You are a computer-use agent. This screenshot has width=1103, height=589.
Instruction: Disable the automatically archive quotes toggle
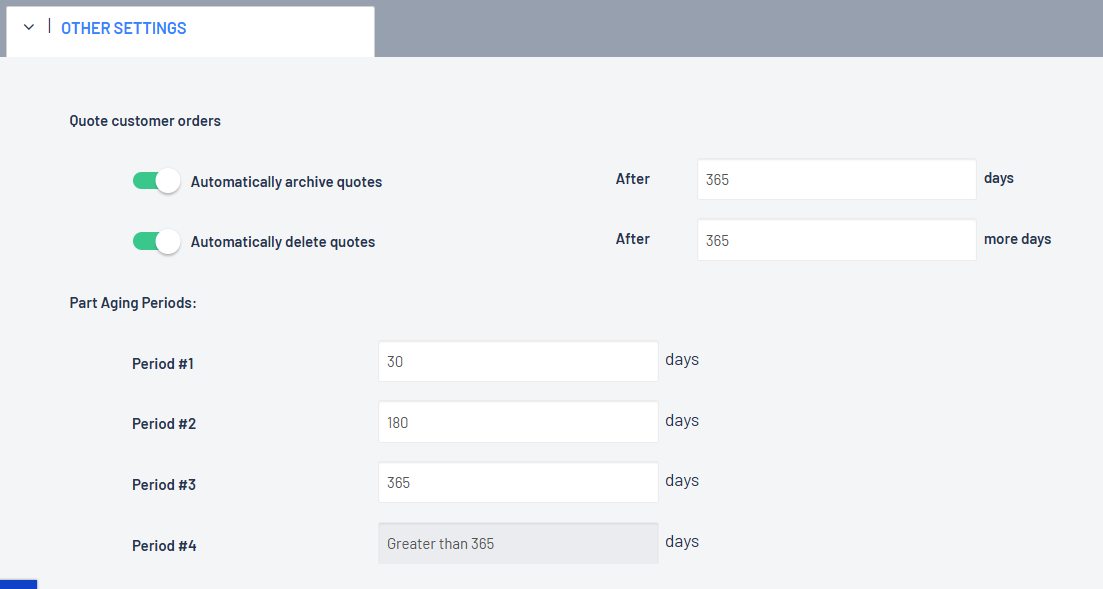click(156, 181)
